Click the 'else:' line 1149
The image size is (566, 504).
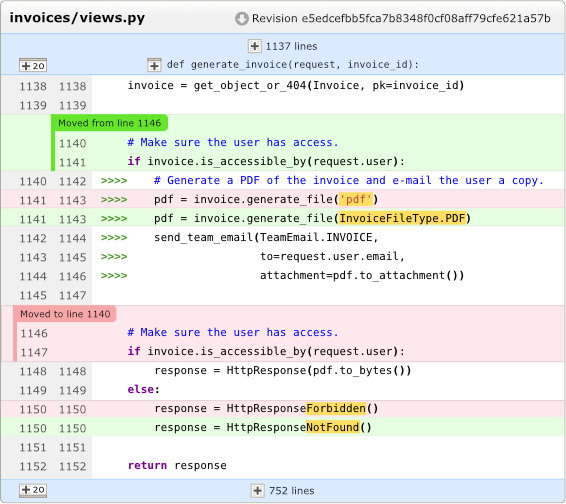(143, 390)
